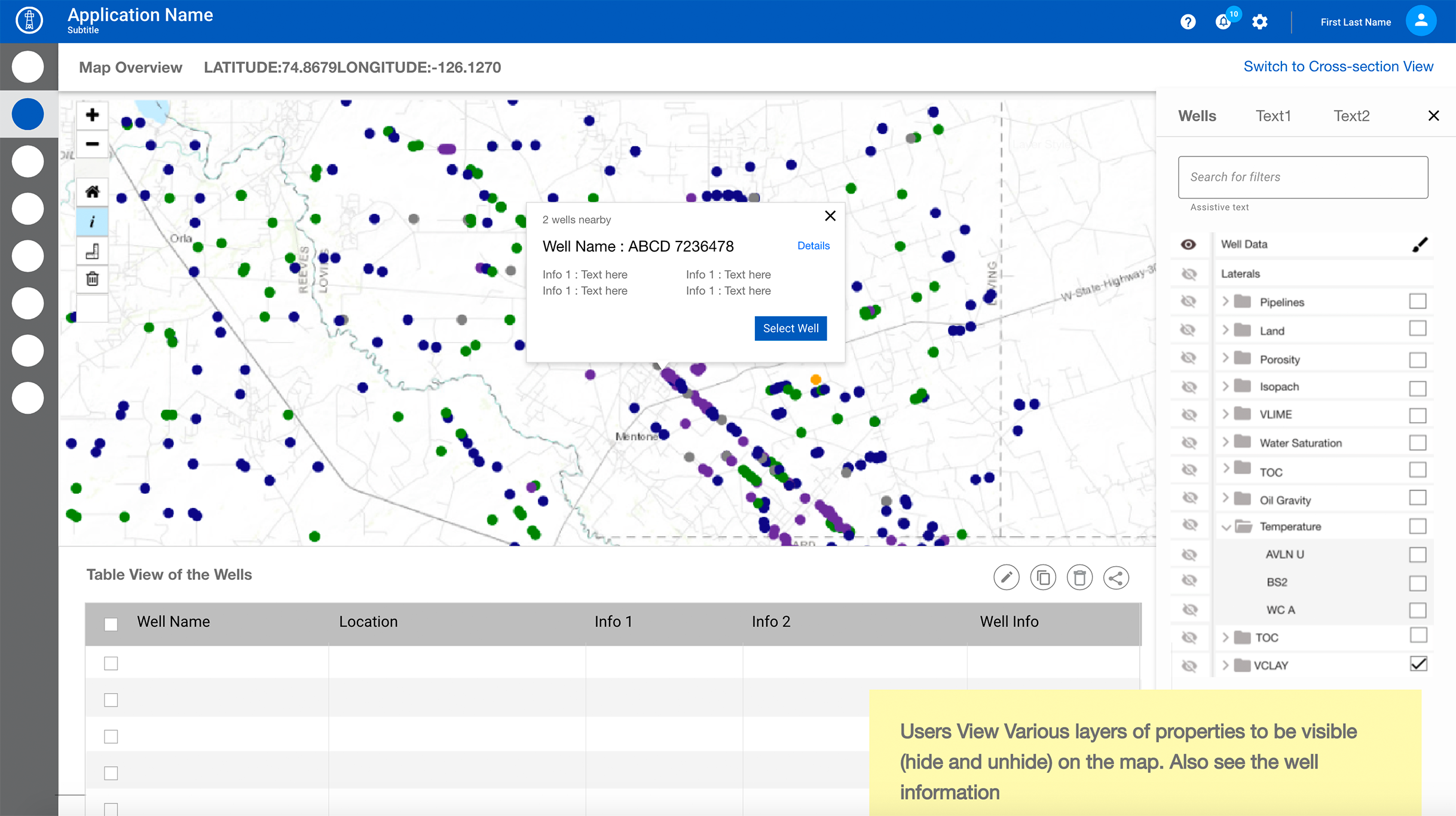Click the Search for filters field
Image resolution: width=1456 pixels, height=816 pixels.
1303,177
